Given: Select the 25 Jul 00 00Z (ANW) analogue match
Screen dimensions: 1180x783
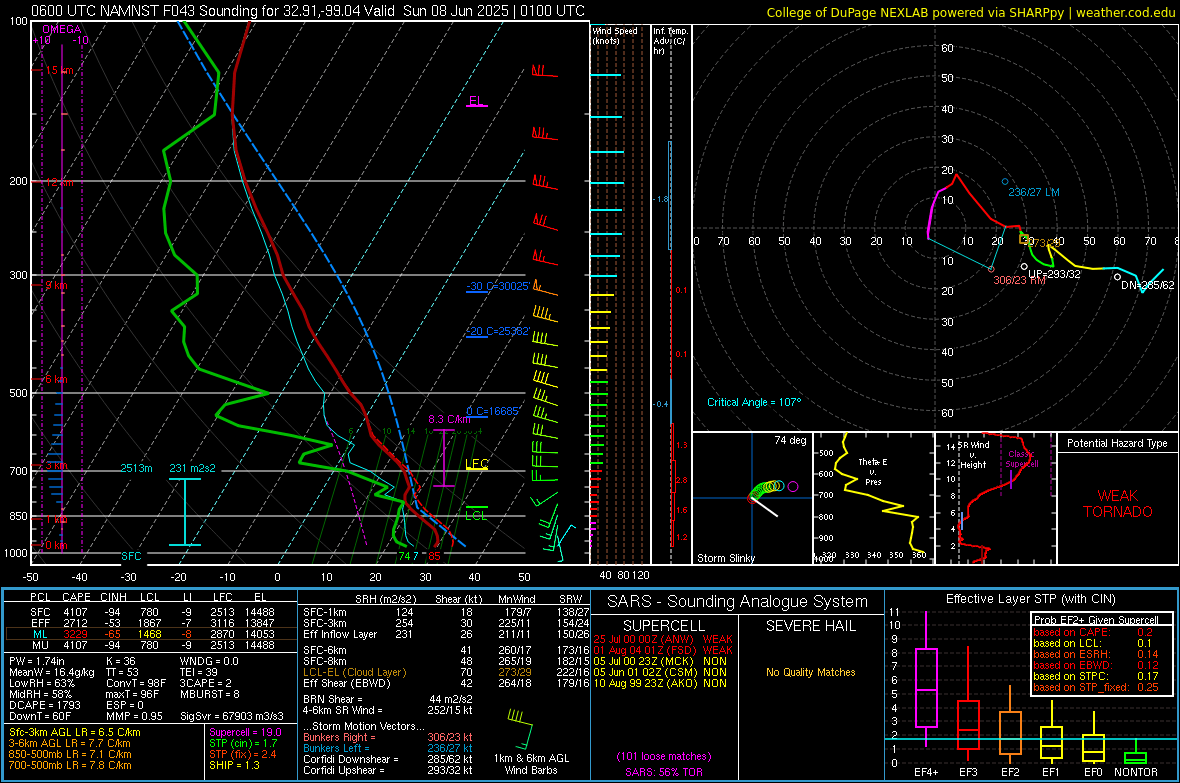Looking at the screenshot, I should (x=662, y=639).
